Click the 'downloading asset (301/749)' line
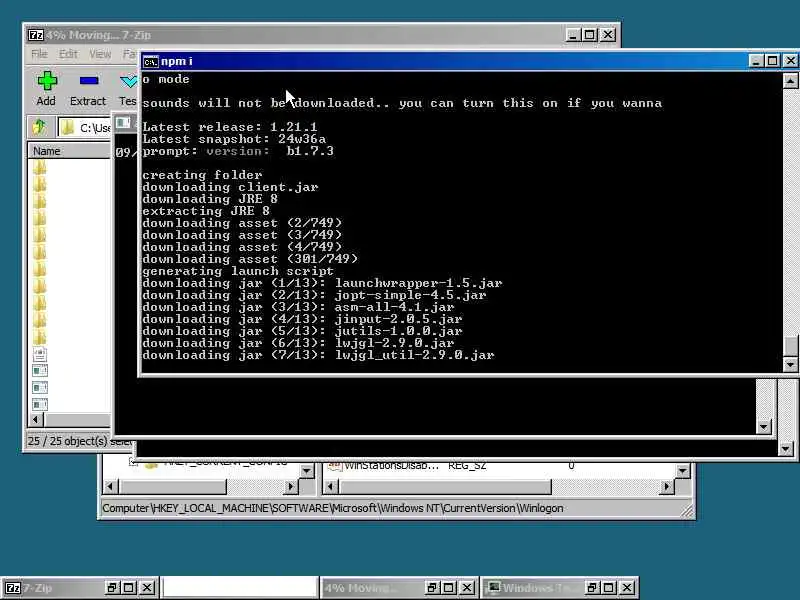This screenshot has width=800, height=600. [250, 259]
